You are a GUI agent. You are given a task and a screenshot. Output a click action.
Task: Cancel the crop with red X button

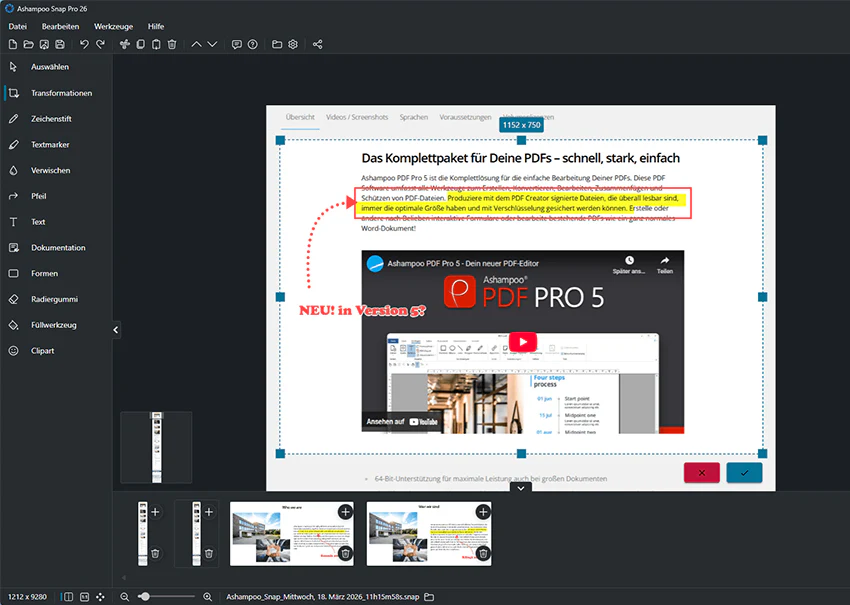click(701, 473)
